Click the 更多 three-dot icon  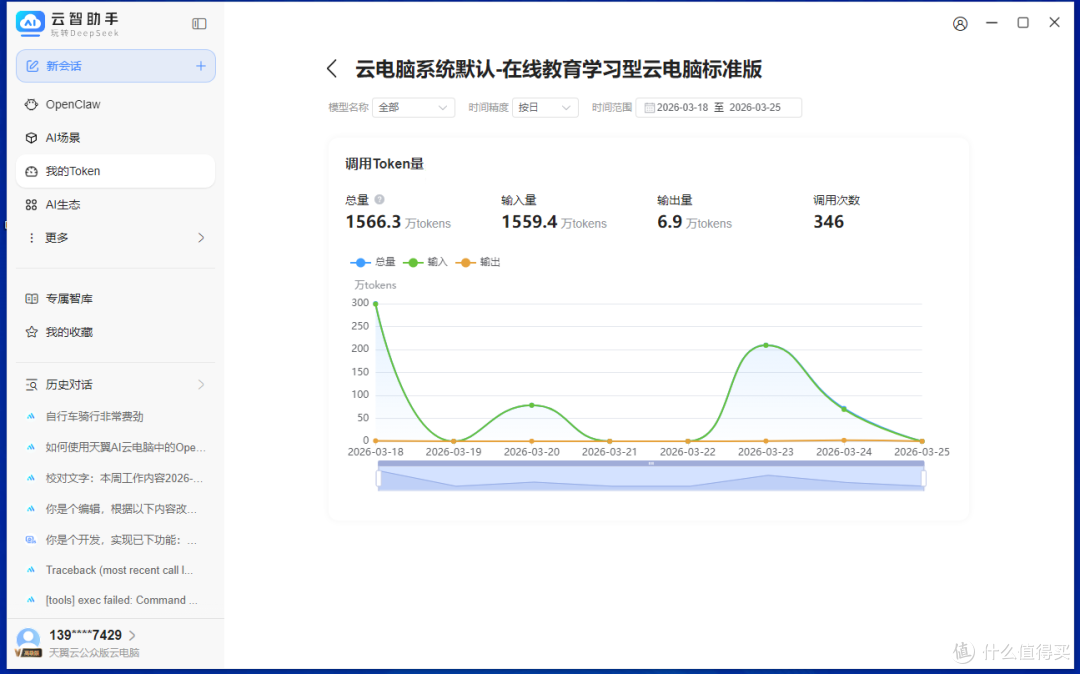point(31,238)
